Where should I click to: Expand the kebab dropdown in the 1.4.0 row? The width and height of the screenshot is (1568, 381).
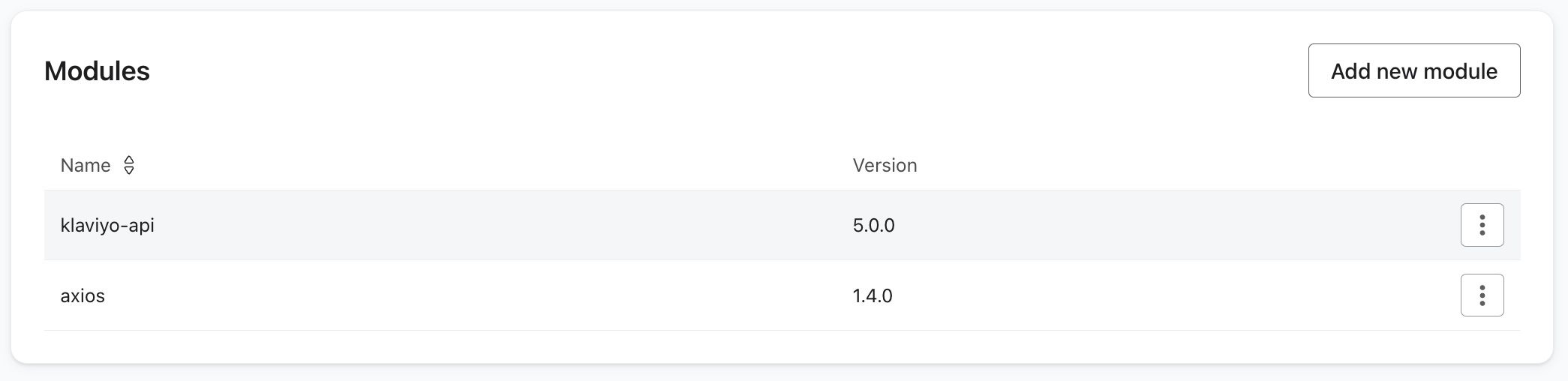point(1482,295)
